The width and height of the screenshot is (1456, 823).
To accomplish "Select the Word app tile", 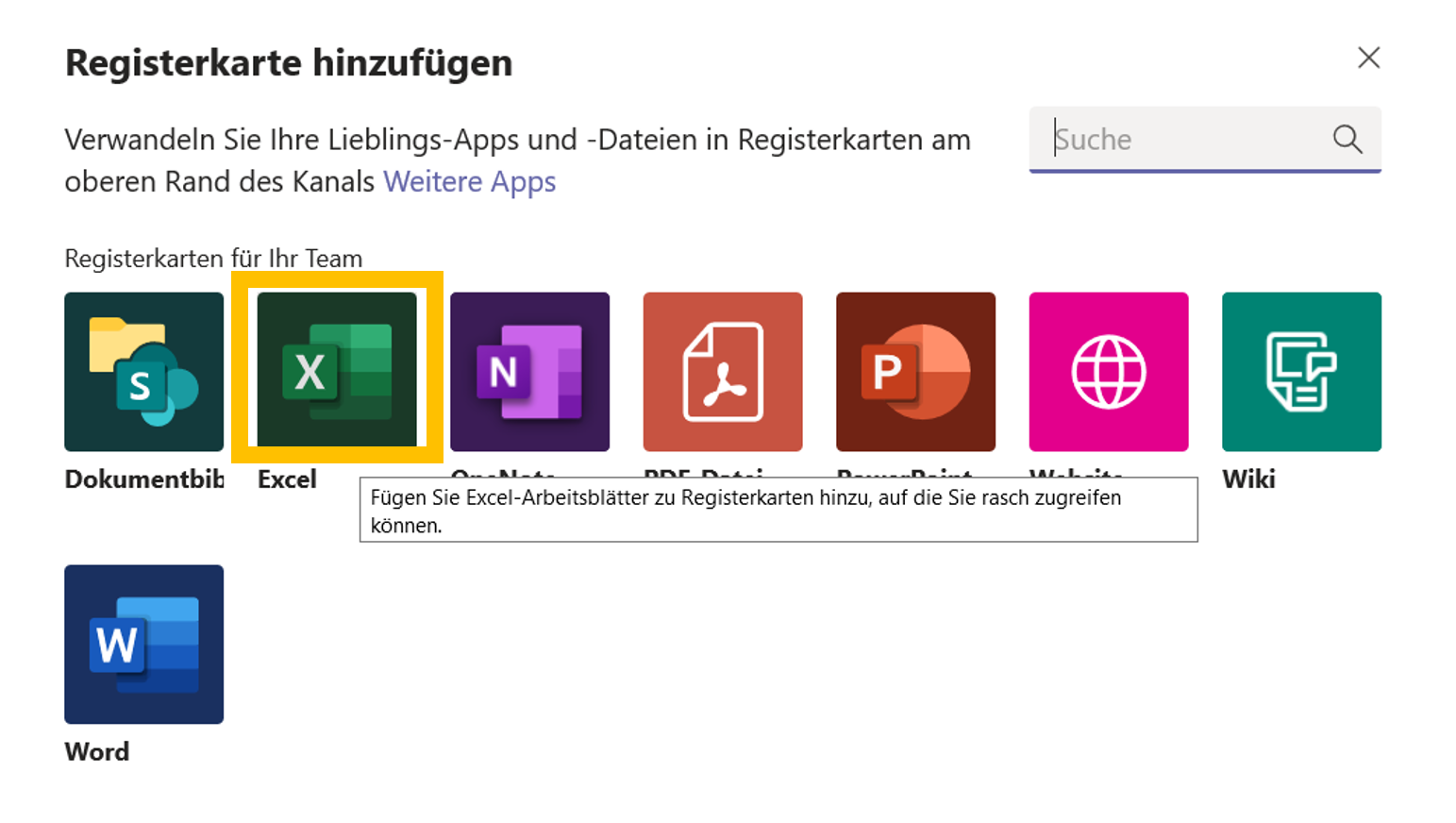I will (143, 645).
